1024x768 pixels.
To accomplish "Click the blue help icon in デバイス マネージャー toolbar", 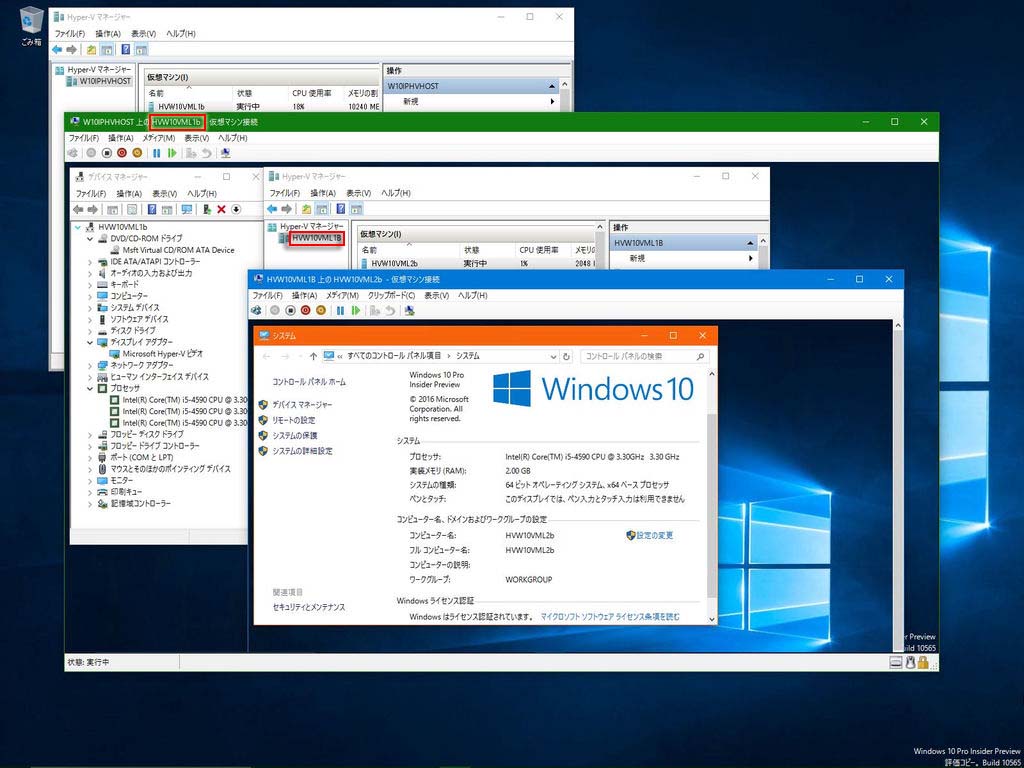I will (x=152, y=209).
